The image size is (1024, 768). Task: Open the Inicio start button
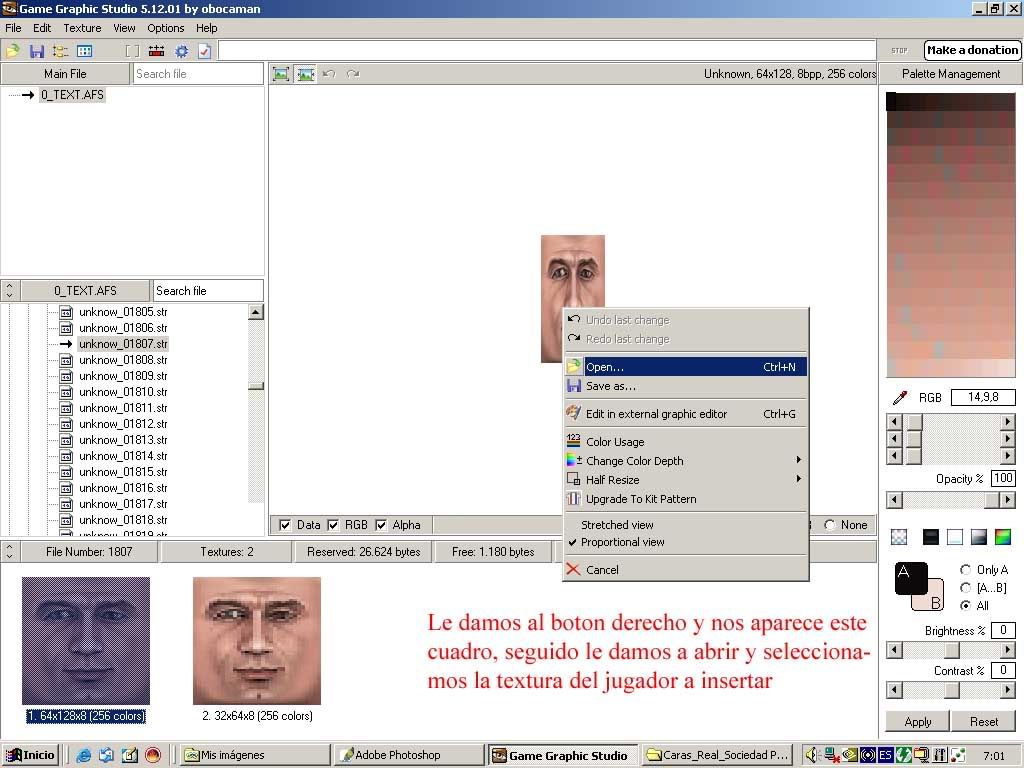(30, 756)
